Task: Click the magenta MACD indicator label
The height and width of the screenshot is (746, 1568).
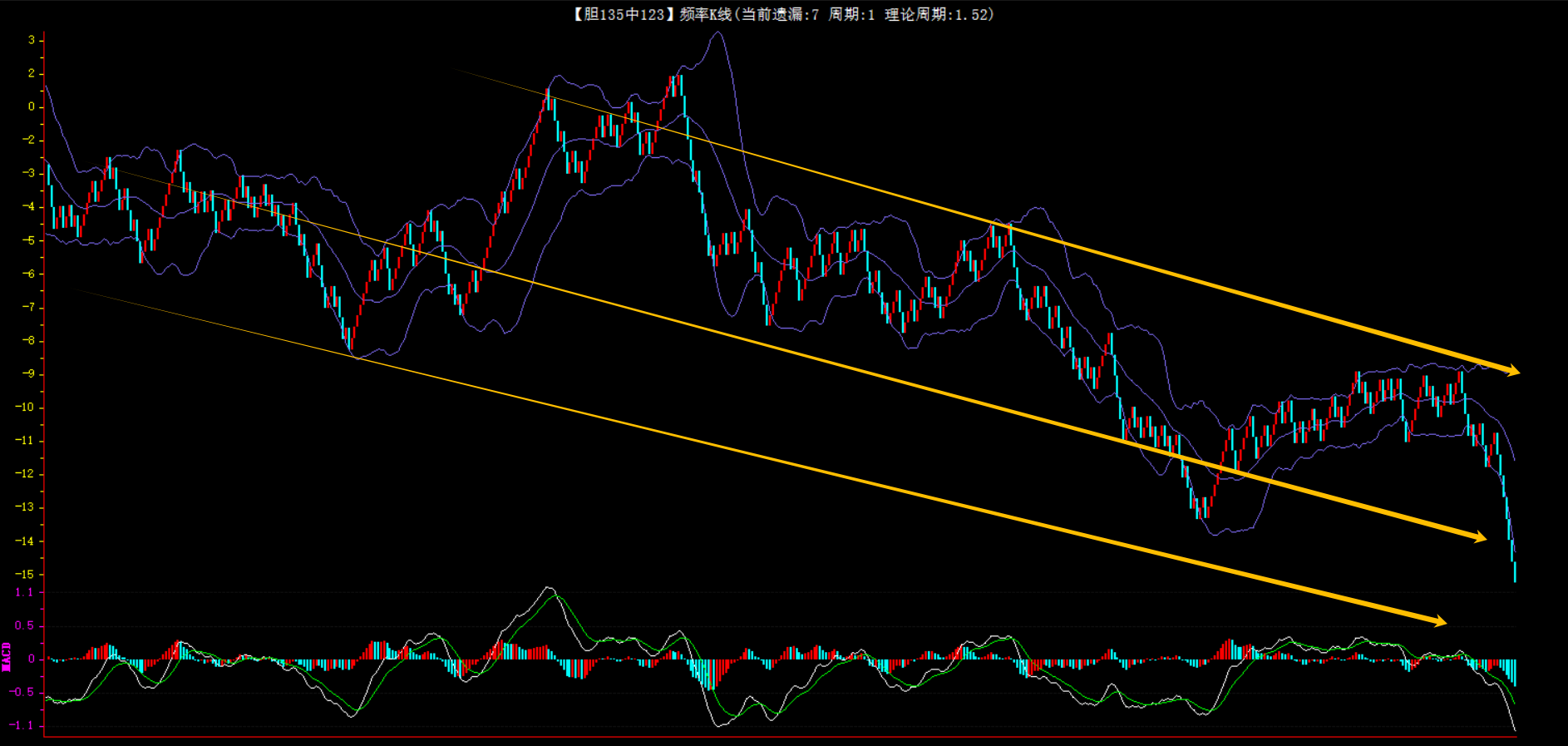Action: tap(7, 657)
